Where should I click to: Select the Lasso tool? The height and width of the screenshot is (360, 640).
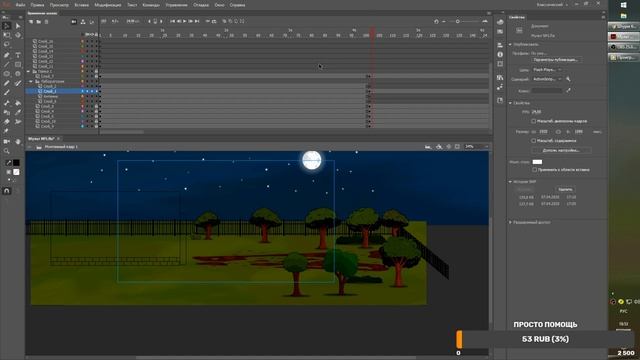pyautogui.click(x=7, y=44)
